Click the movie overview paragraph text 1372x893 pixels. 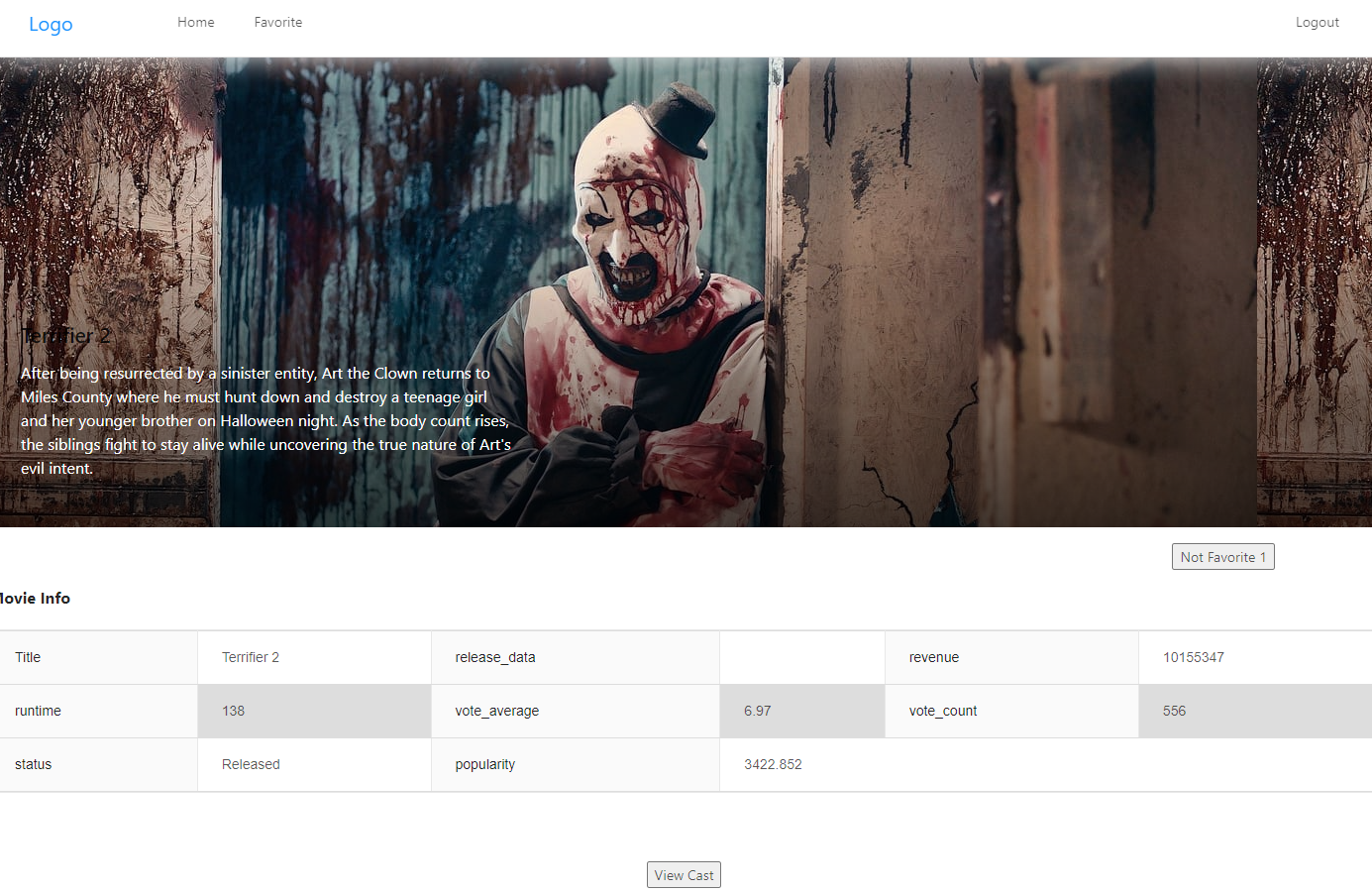tap(265, 421)
